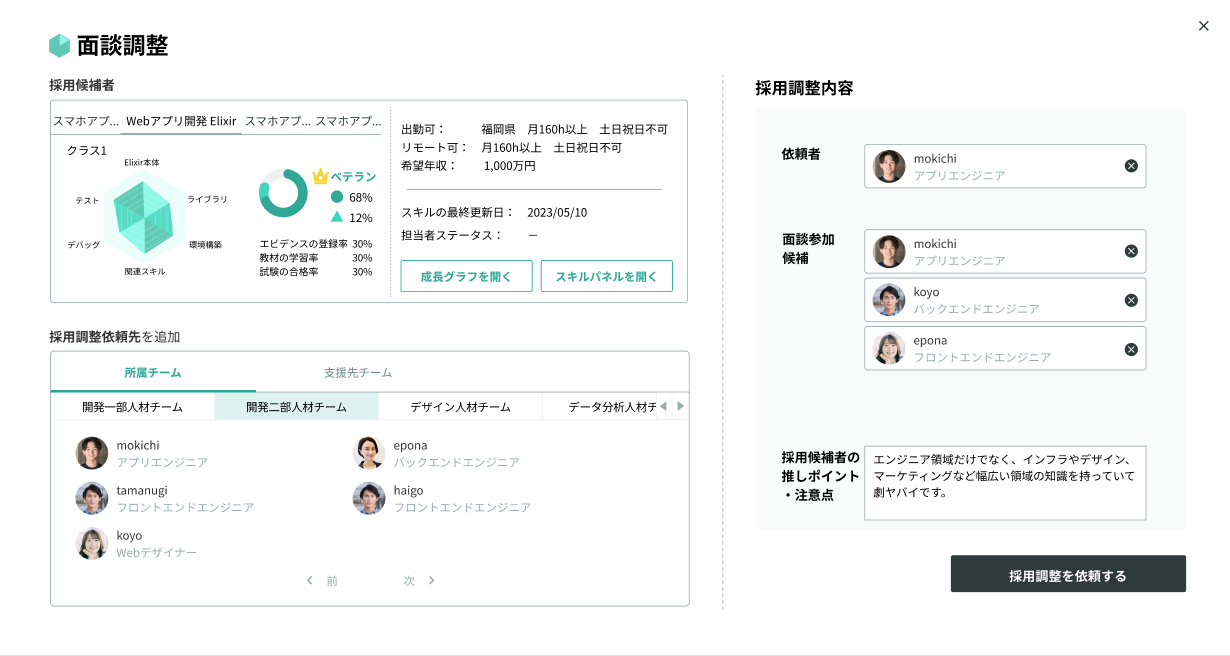
Task: Go to next page with 次 chevron
Action: coord(431,580)
